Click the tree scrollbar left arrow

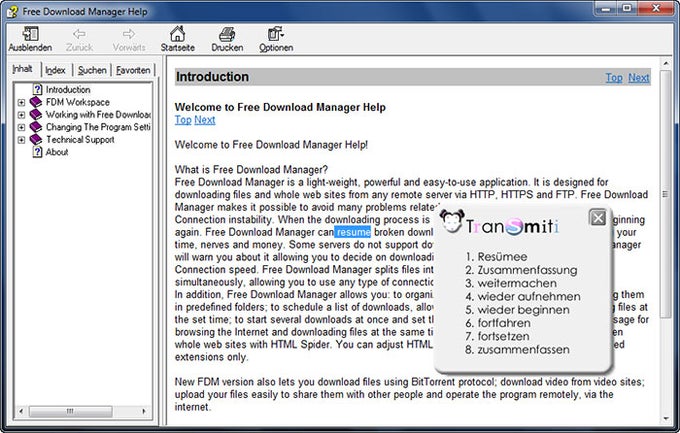point(21,411)
